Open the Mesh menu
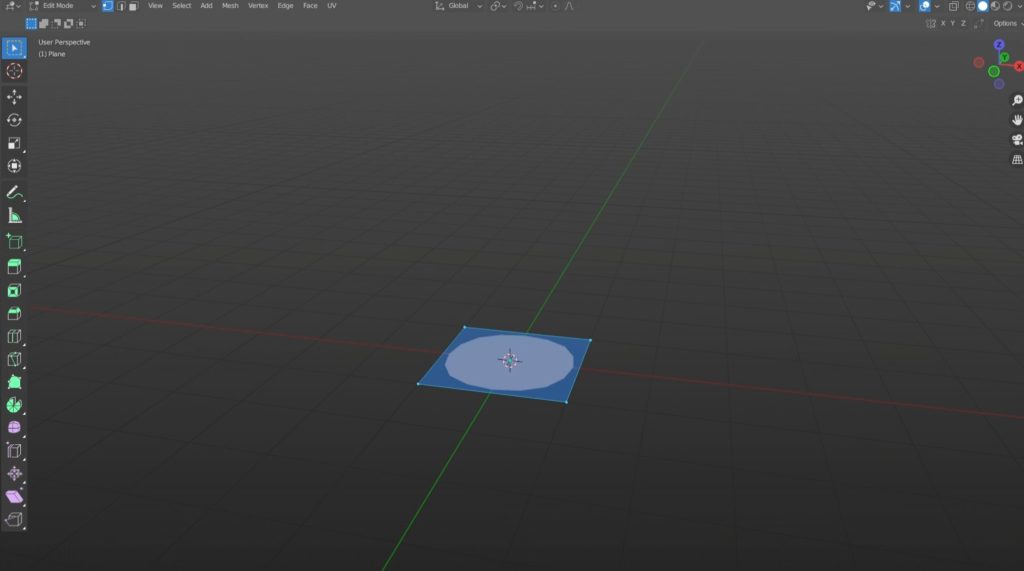This screenshot has height=571, width=1024. tap(230, 6)
